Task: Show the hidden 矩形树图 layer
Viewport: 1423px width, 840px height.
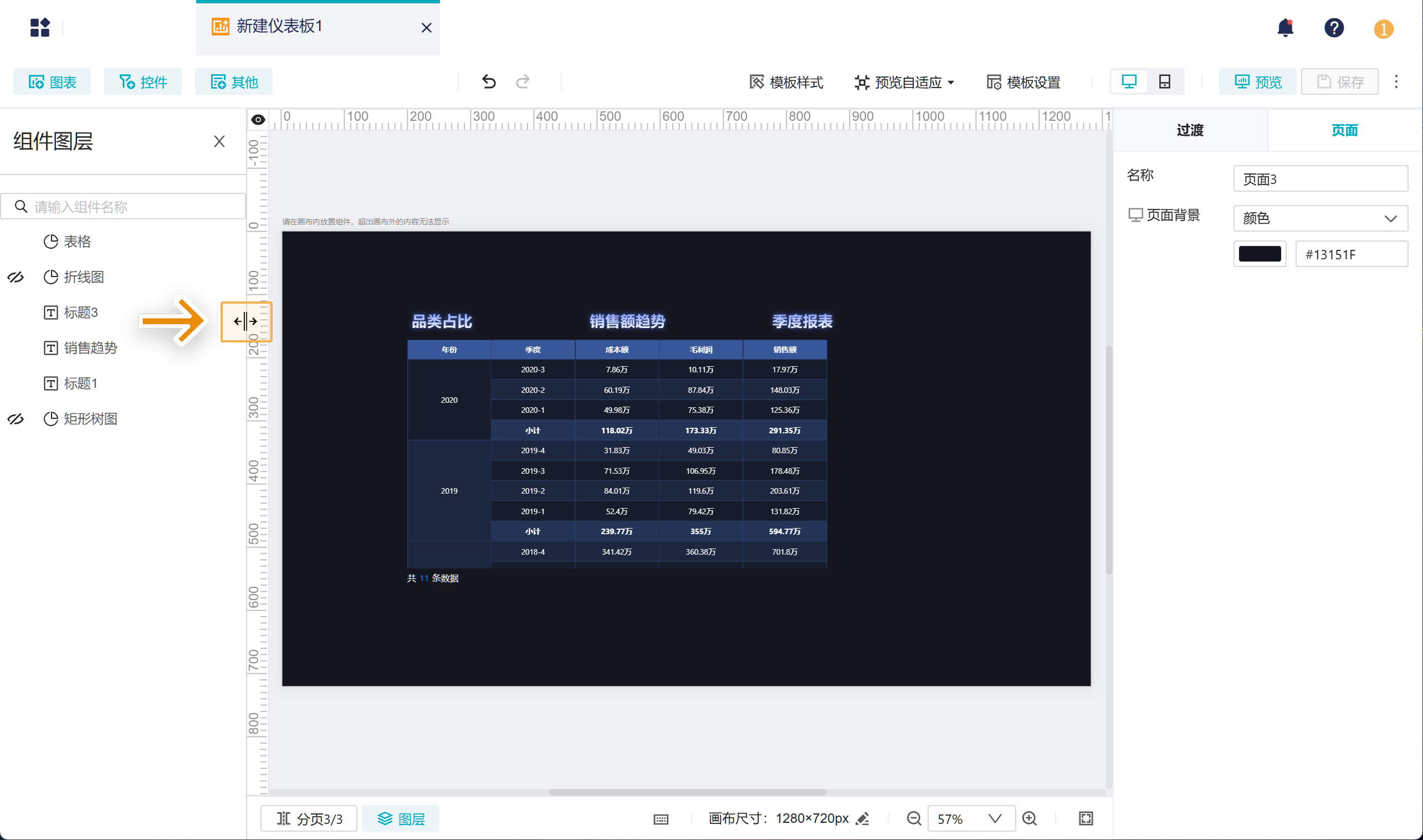Action: pyautogui.click(x=16, y=419)
